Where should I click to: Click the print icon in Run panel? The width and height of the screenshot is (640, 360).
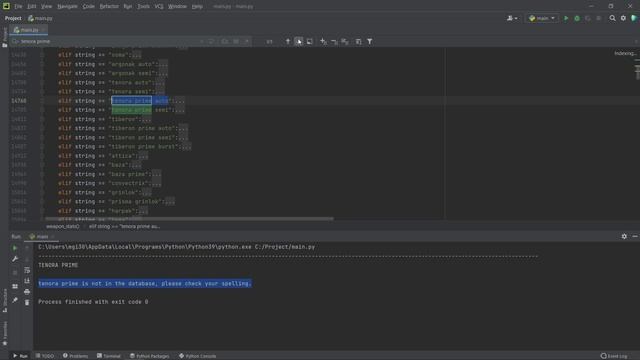point(27,292)
